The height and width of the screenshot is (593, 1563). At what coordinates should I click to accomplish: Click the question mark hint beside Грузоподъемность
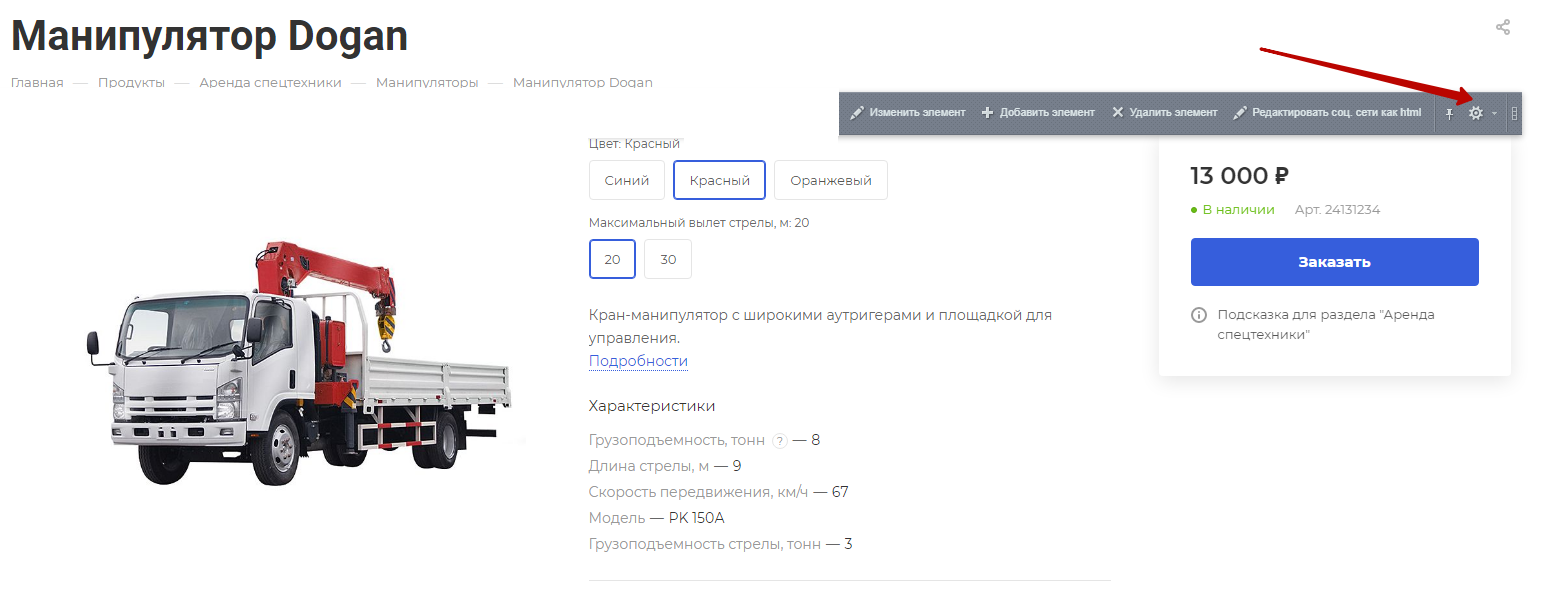(780, 440)
